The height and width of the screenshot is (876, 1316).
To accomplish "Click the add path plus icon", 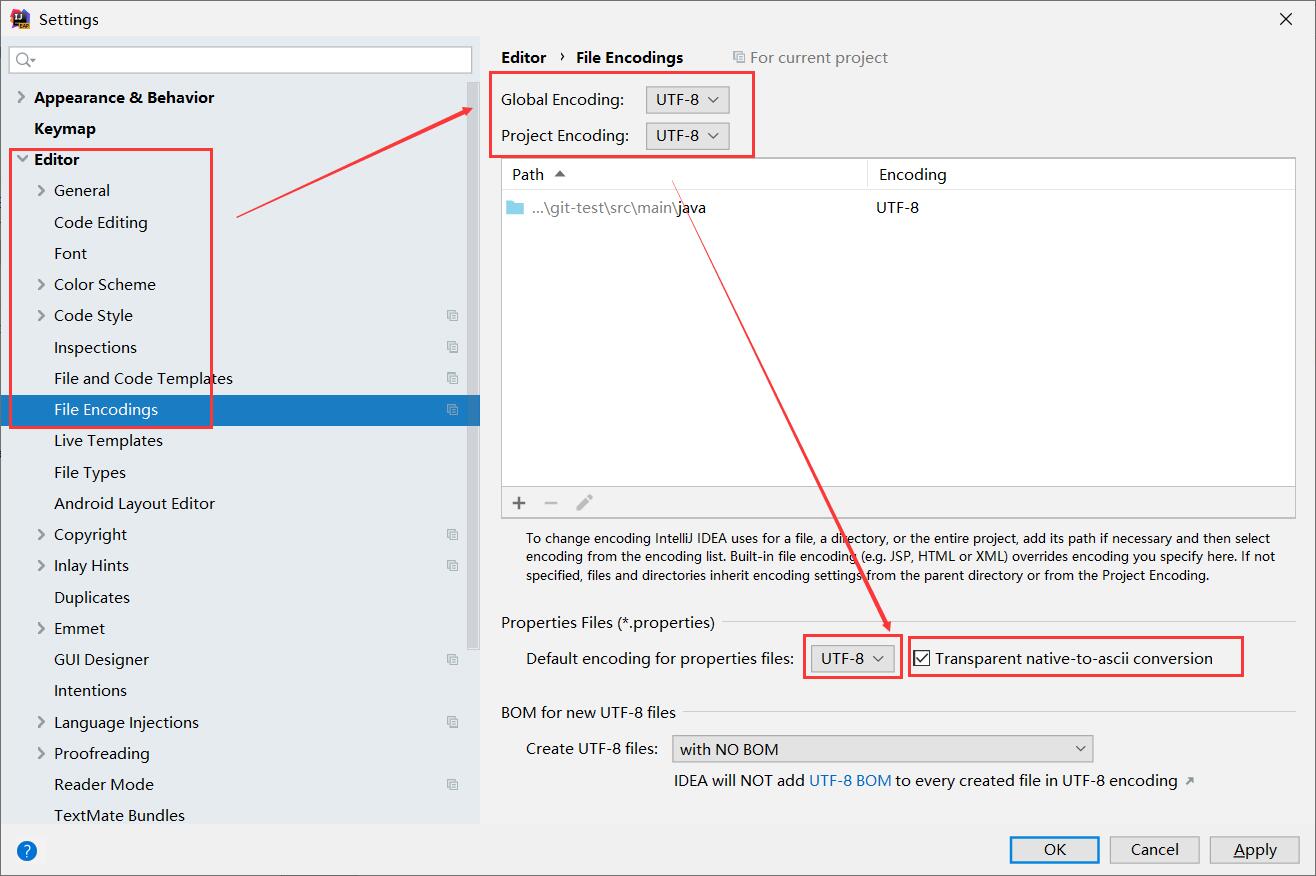I will click(x=519, y=503).
